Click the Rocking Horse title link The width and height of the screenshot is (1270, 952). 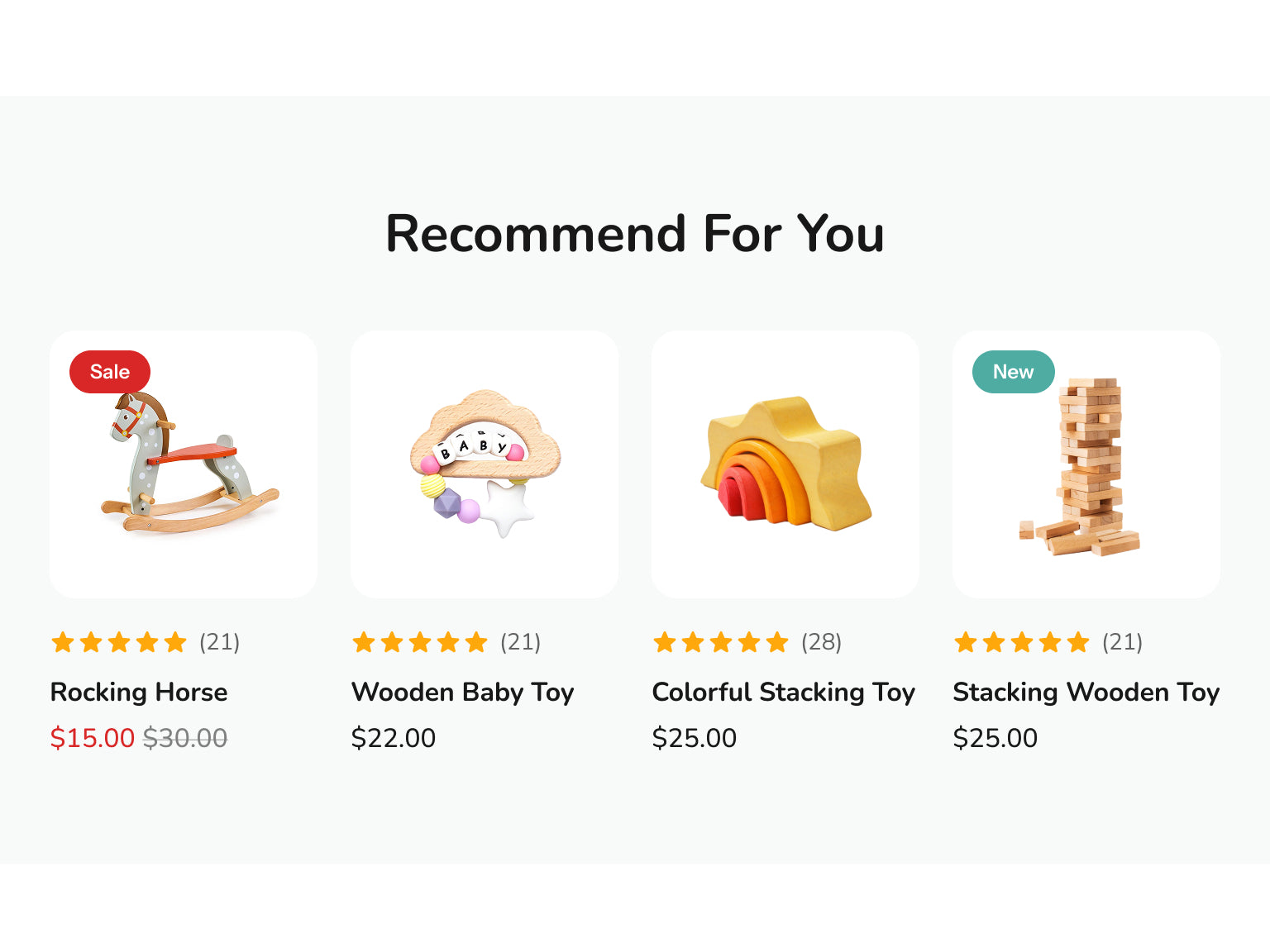point(139,692)
